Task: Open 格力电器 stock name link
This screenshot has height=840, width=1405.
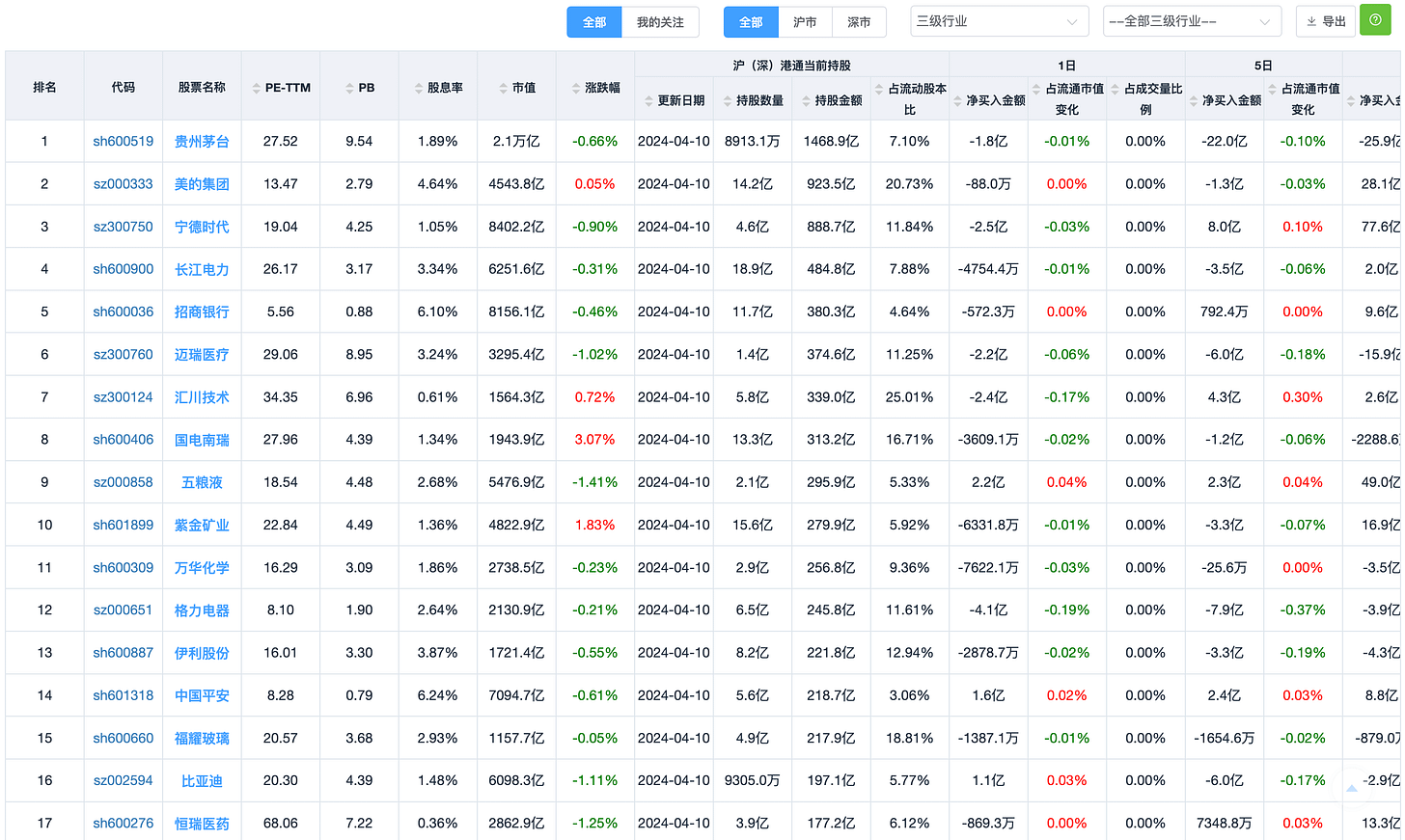Action: tap(202, 610)
